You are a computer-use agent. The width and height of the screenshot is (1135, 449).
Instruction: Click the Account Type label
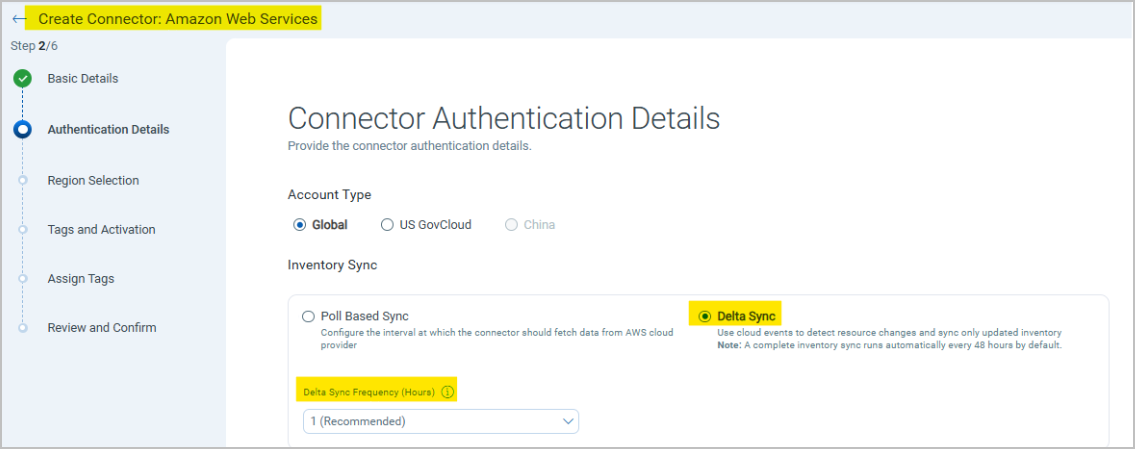point(329,195)
